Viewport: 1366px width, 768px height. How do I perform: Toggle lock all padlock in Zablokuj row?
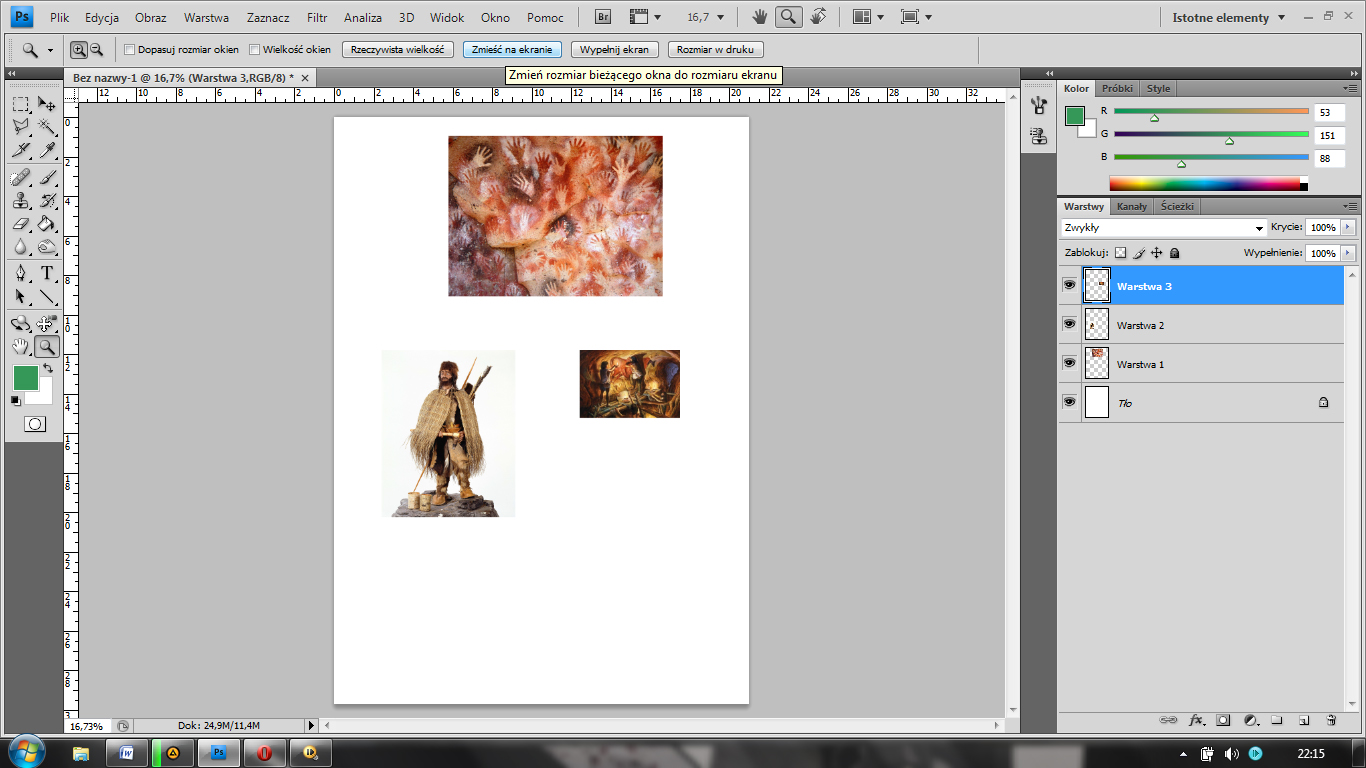[x=1174, y=253]
